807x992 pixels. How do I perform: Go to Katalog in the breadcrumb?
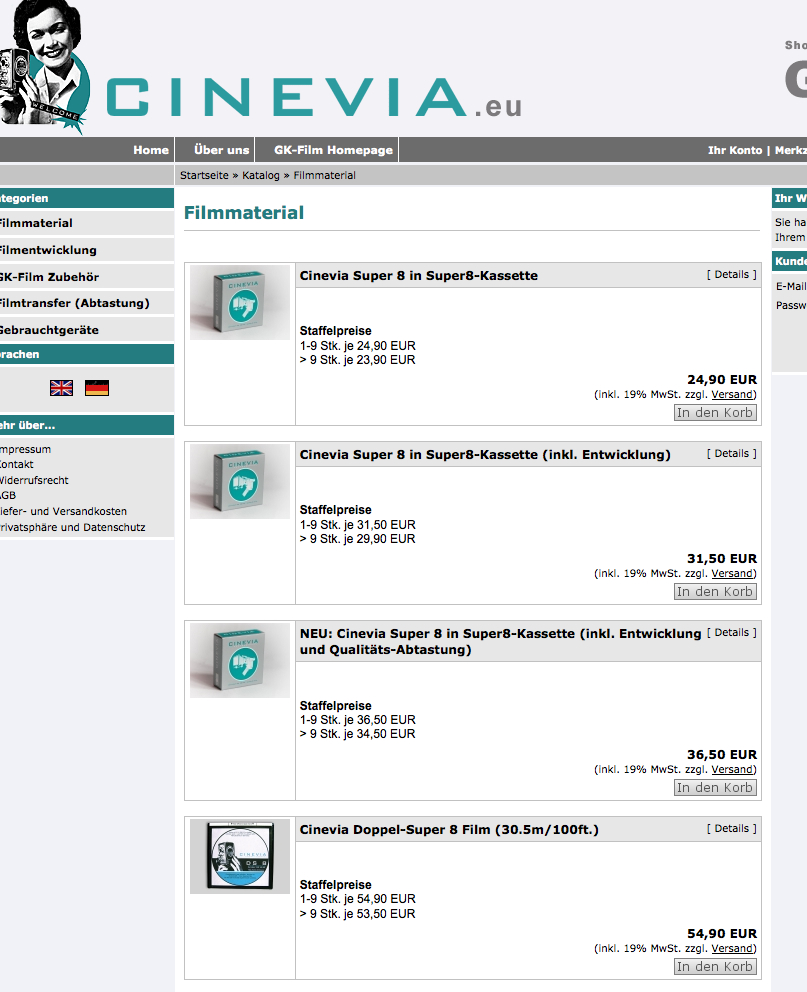[x=261, y=175]
